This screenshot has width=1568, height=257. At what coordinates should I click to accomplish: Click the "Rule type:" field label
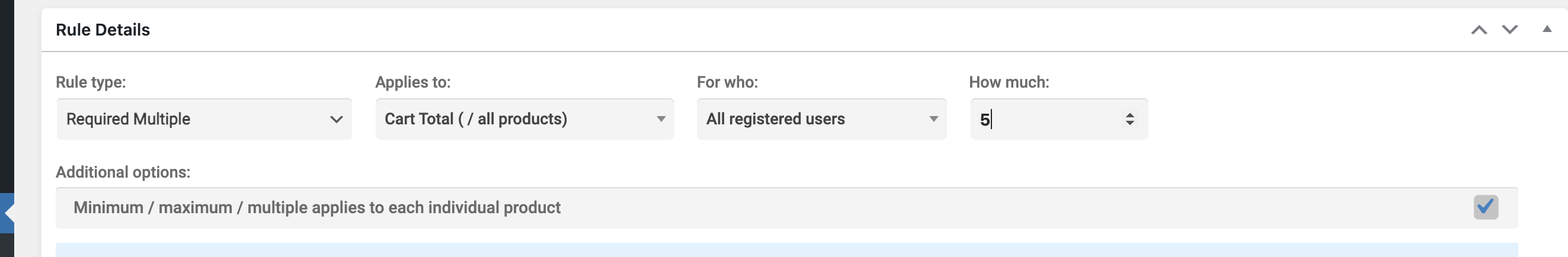pos(91,82)
